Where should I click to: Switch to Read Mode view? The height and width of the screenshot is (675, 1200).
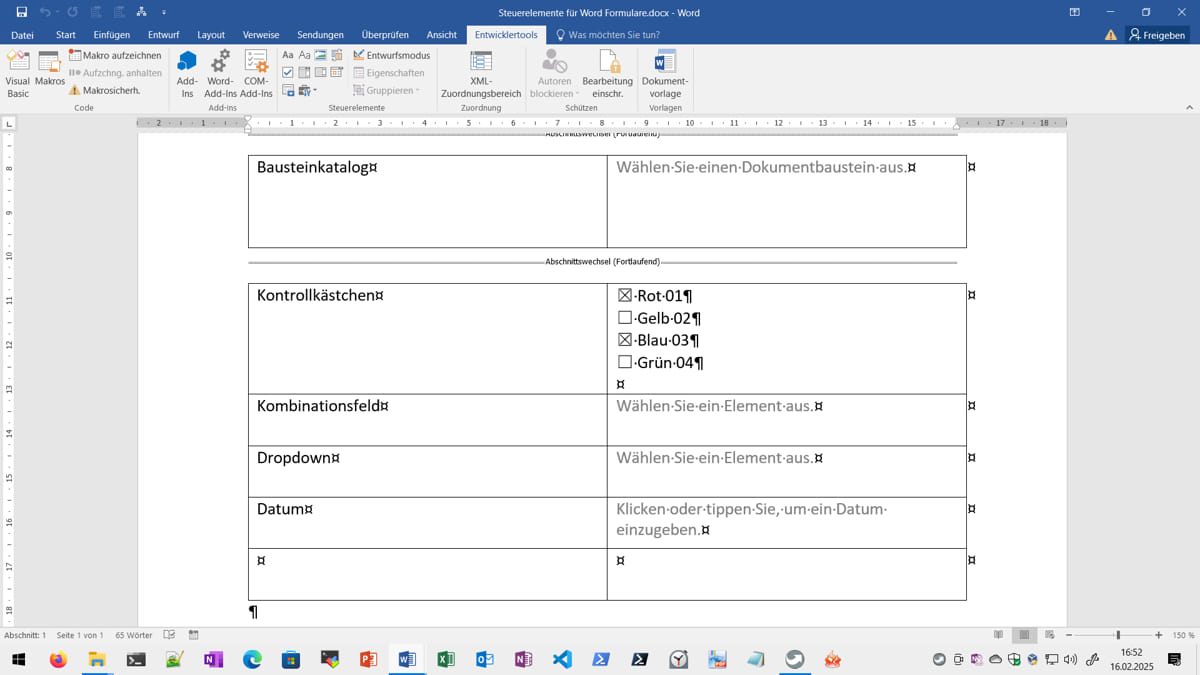pos(998,635)
